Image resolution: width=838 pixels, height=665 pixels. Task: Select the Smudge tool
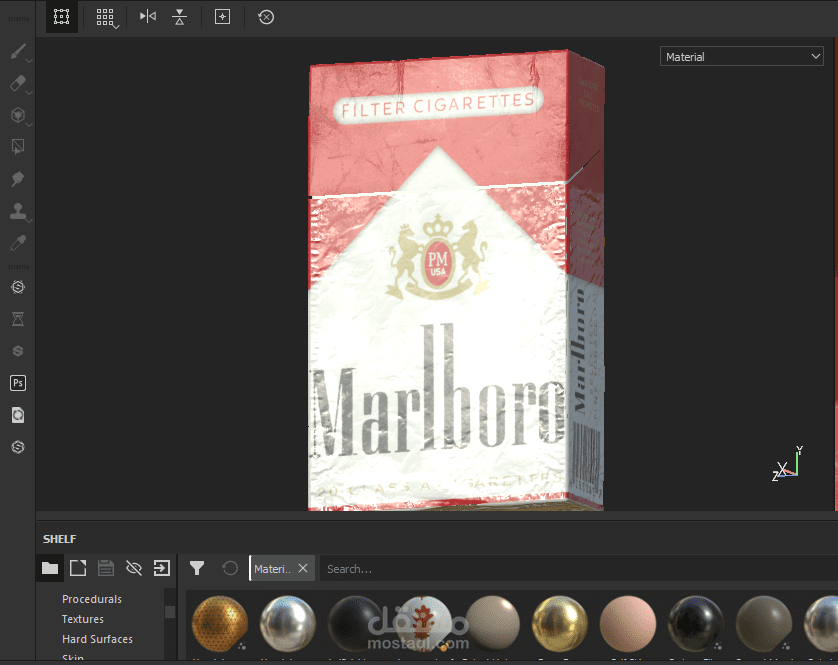18,179
